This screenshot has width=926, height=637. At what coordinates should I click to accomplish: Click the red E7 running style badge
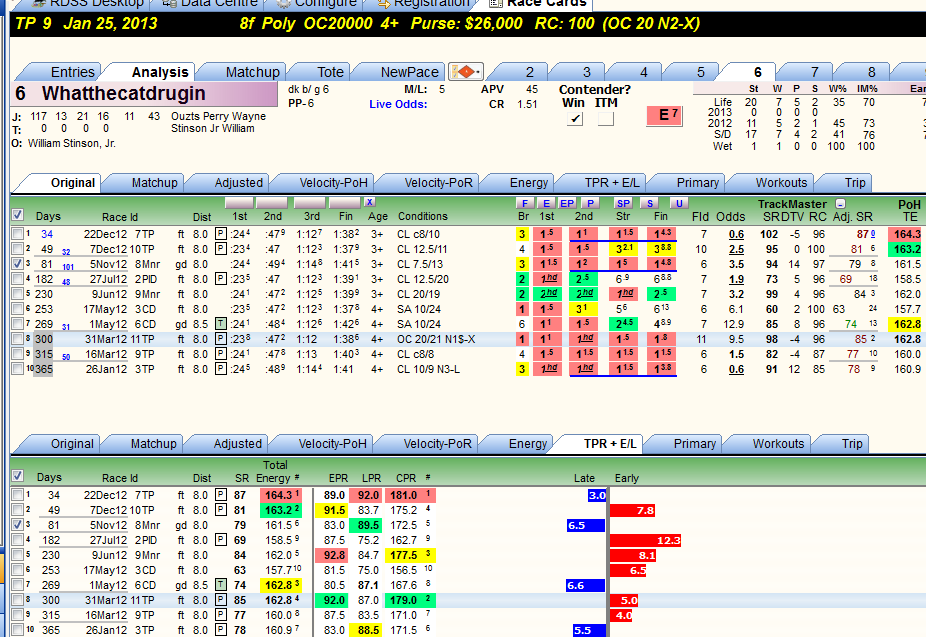(x=664, y=115)
